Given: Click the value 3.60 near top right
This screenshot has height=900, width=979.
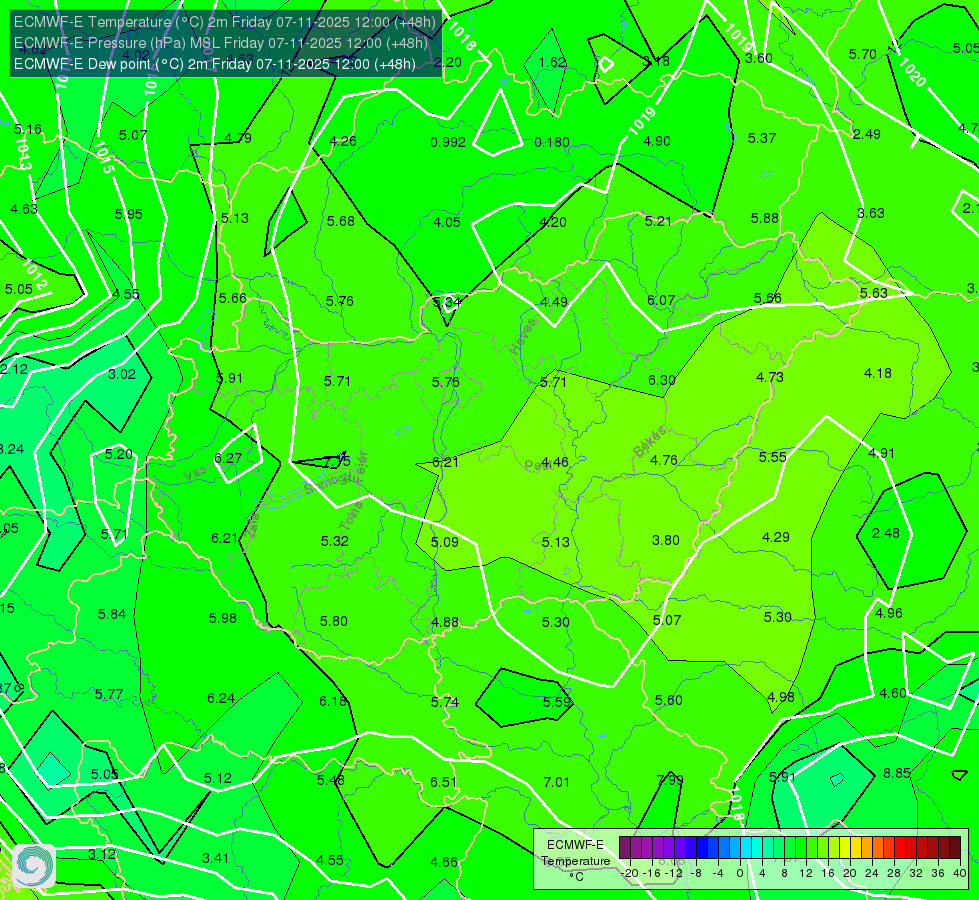Looking at the screenshot, I should coord(759,59).
